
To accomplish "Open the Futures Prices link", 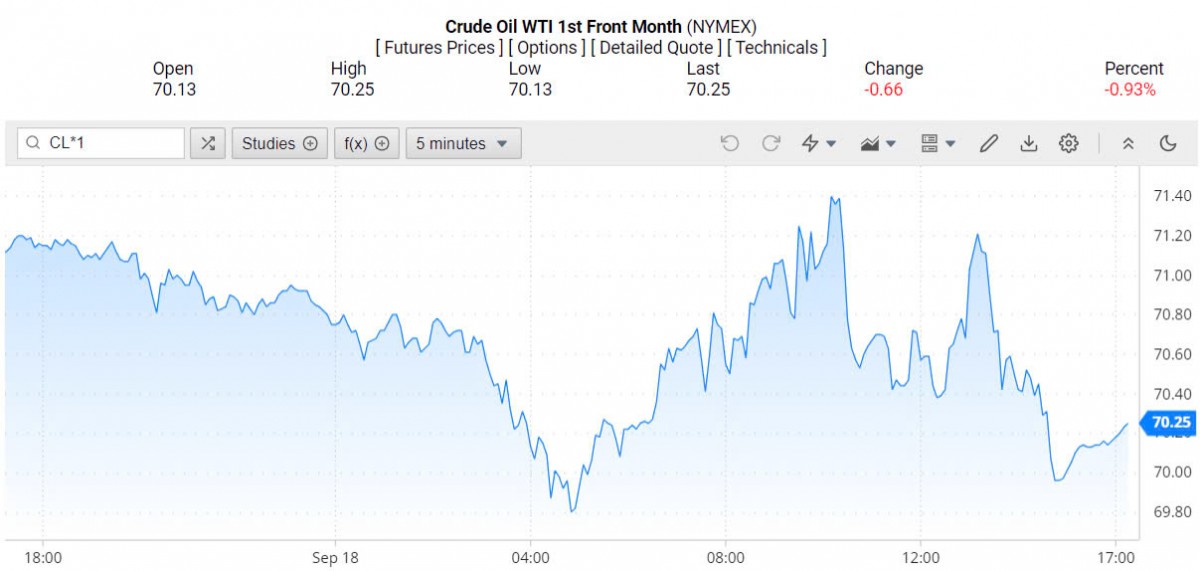I will coord(439,47).
